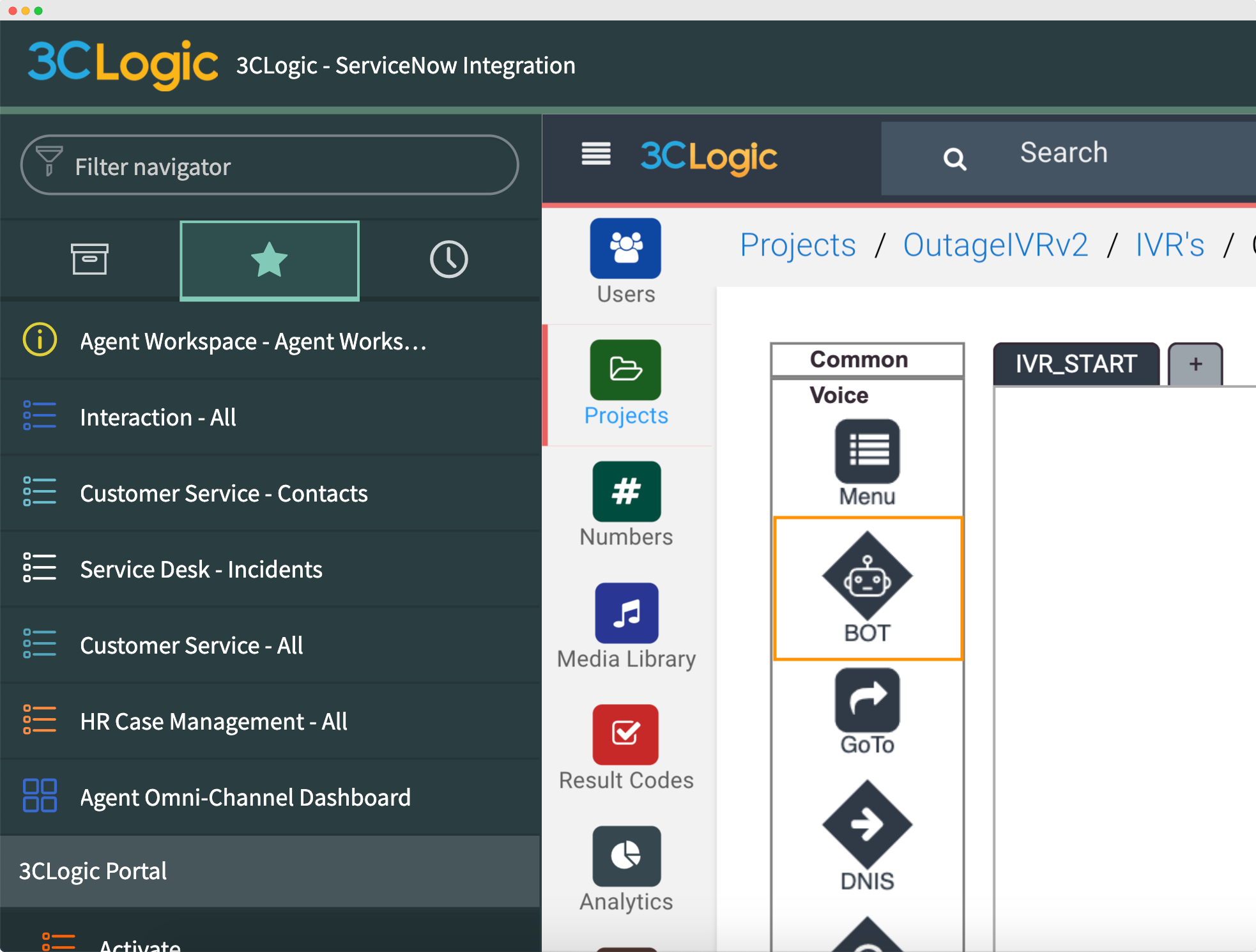The height and width of the screenshot is (952, 1256).
Task: Show all applications view
Action: (x=90, y=260)
